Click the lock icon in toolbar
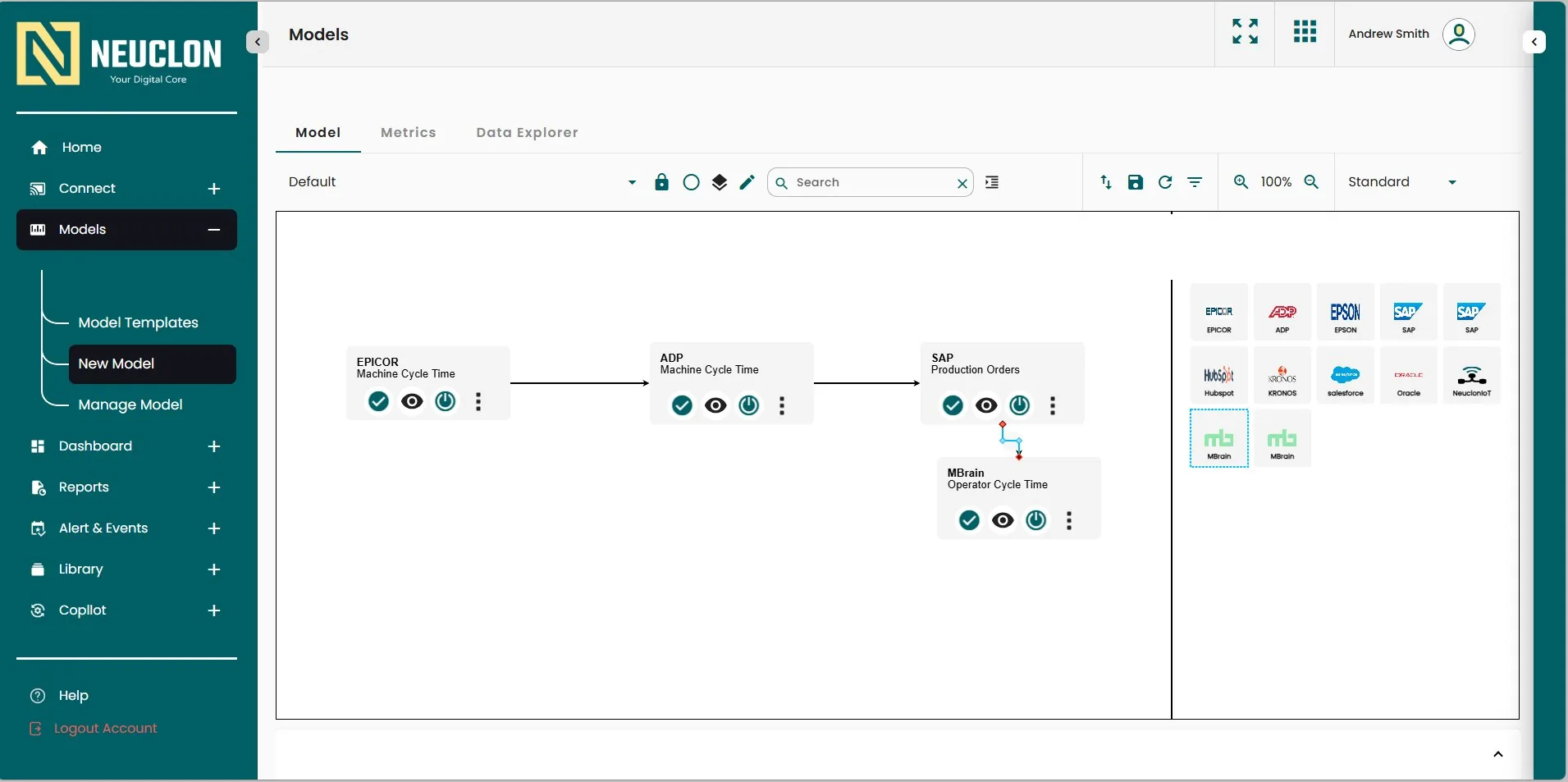Screen dimensions: 1568x782 (x=661, y=181)
